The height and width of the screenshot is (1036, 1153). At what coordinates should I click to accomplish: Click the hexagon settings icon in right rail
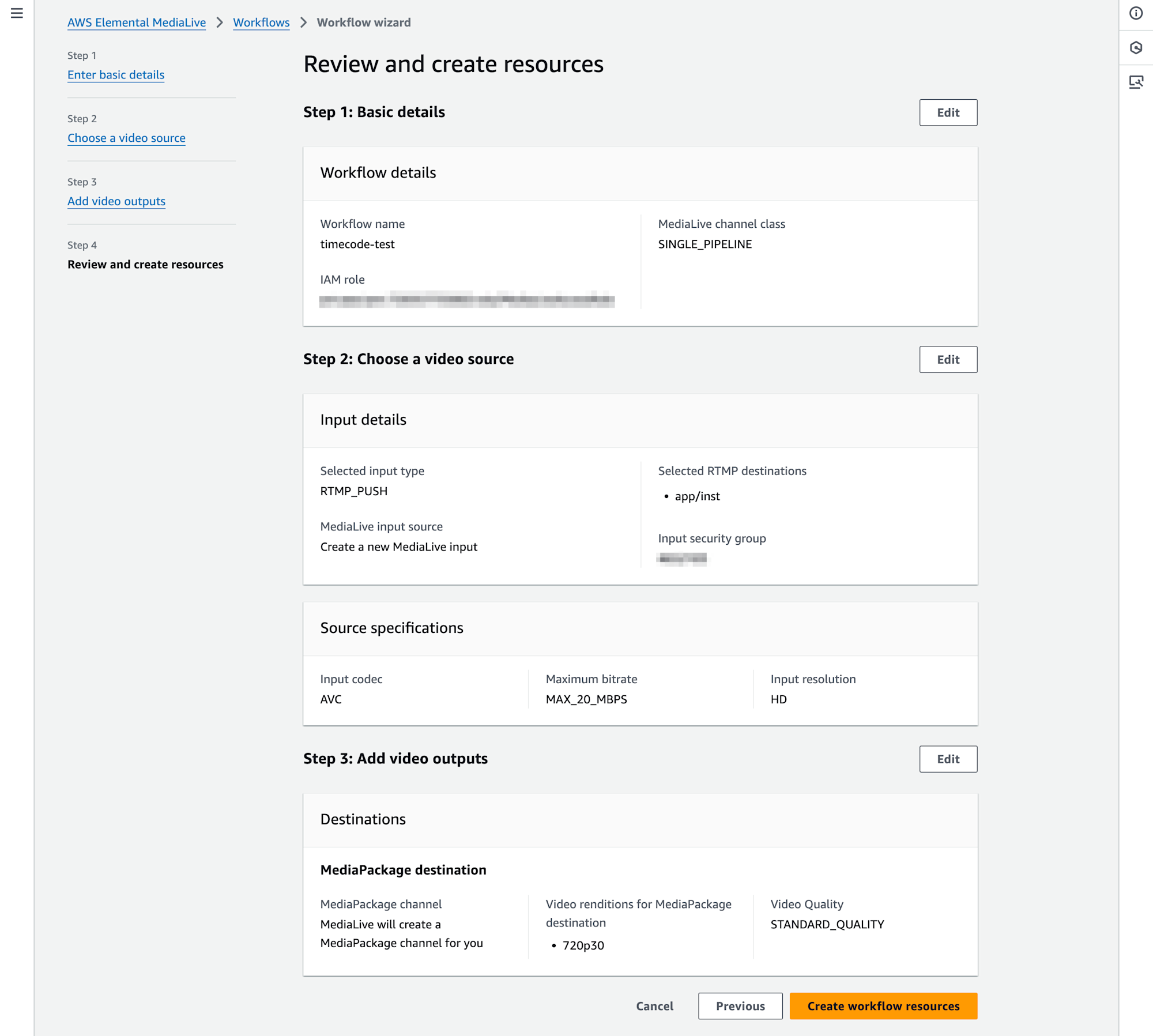(1136, 47)
